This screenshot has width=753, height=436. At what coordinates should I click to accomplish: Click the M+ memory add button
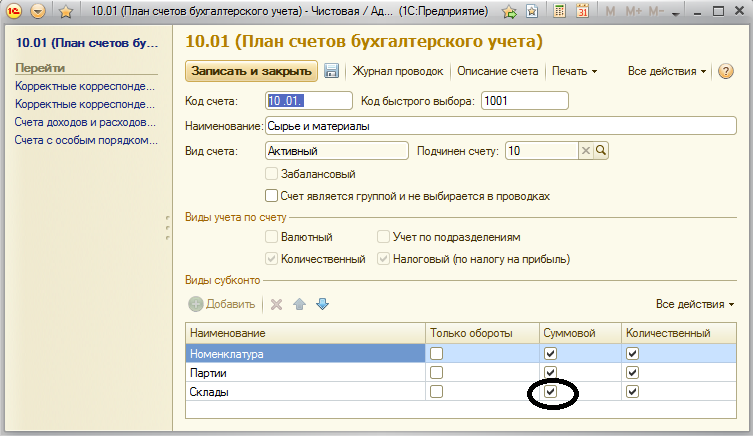(x=633, y=11)
